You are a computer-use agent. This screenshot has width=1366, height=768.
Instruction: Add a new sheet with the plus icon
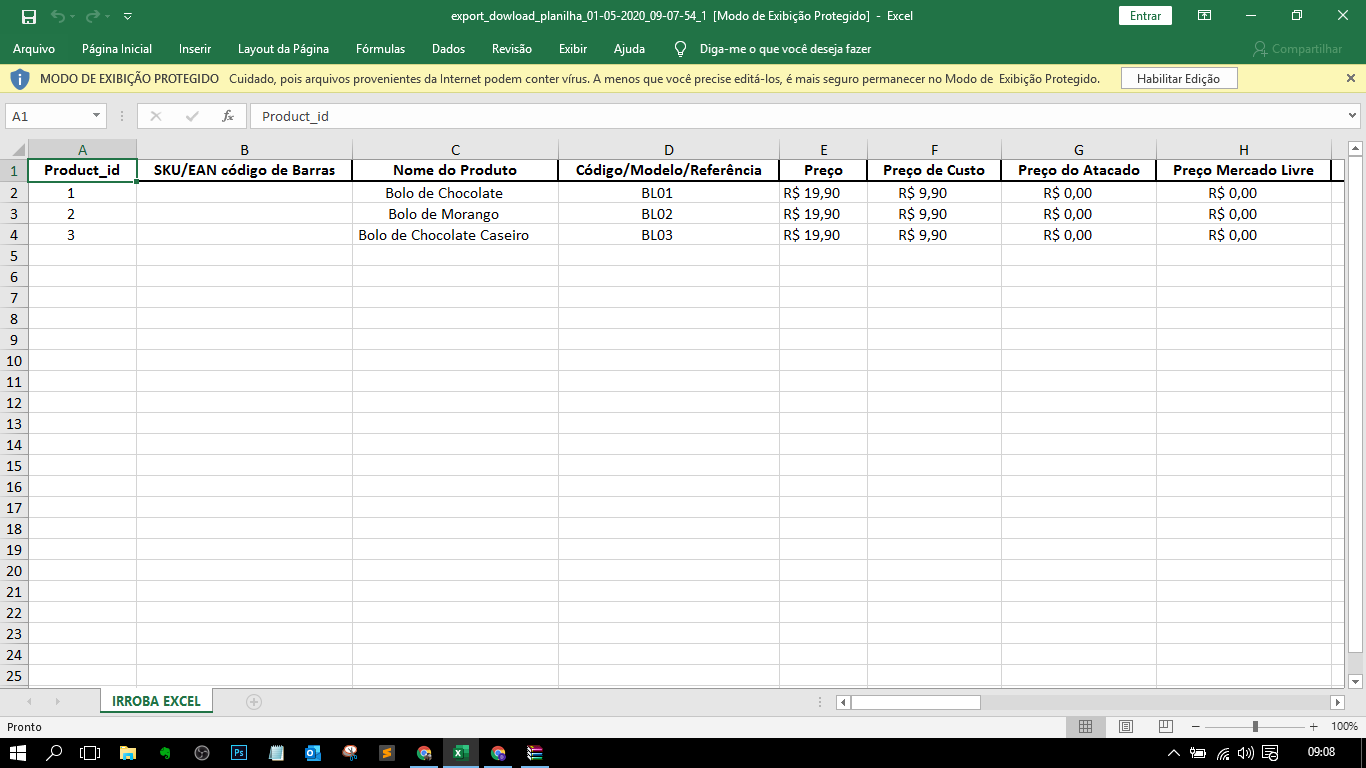point(254,702)
